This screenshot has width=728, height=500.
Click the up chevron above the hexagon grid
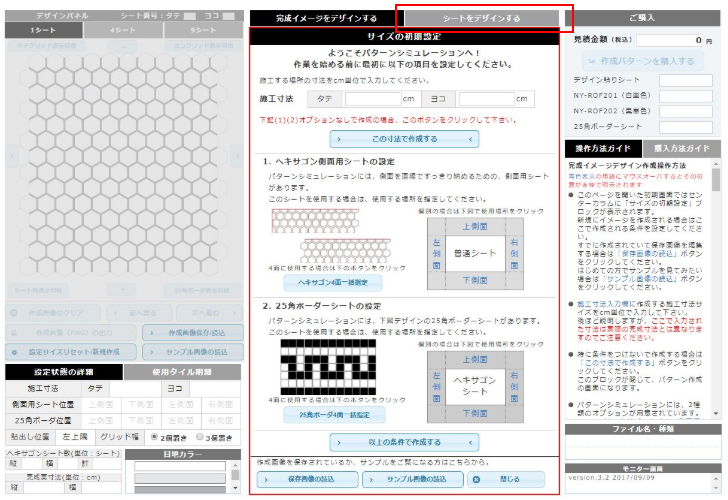[x=123, y=46]
